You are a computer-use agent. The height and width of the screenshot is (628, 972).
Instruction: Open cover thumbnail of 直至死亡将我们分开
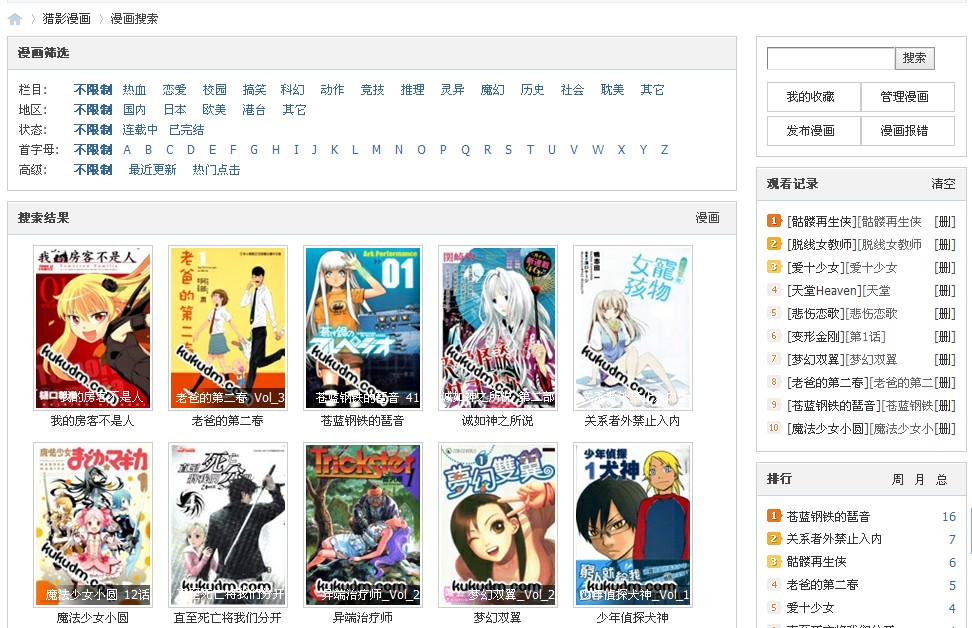point(228,524)
